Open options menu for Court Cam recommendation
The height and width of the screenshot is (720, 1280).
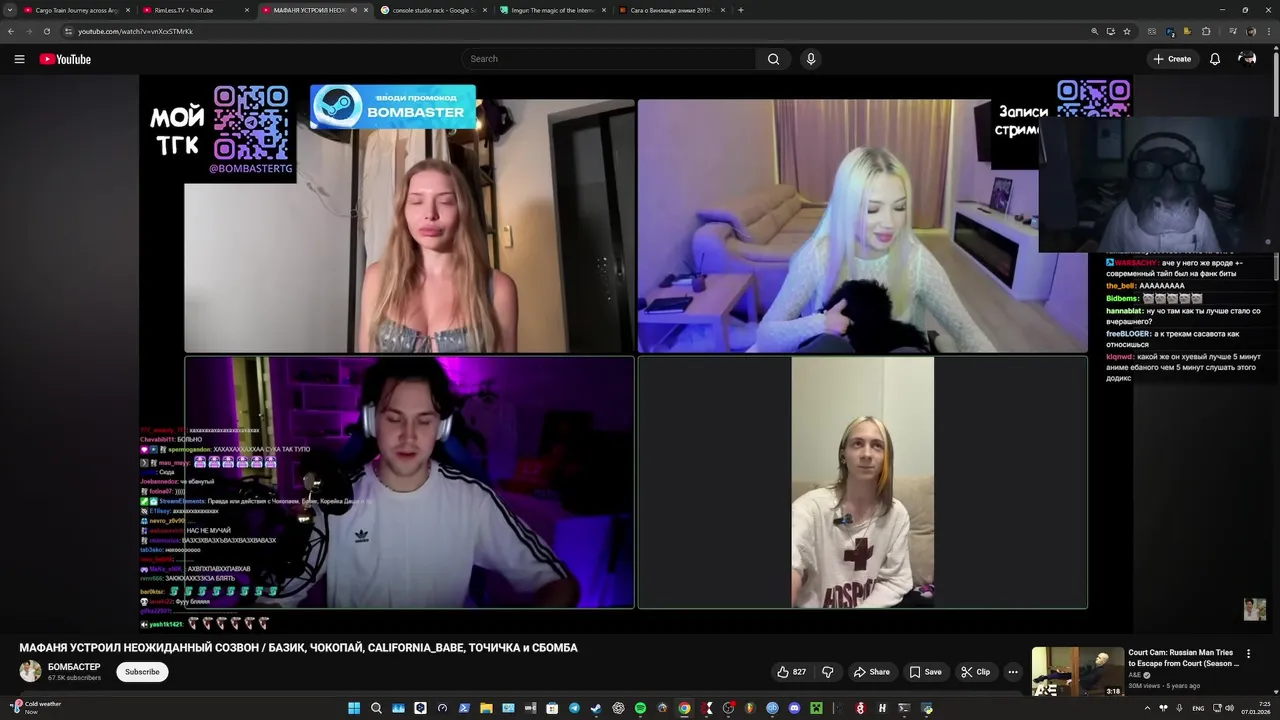point(1248,654)
